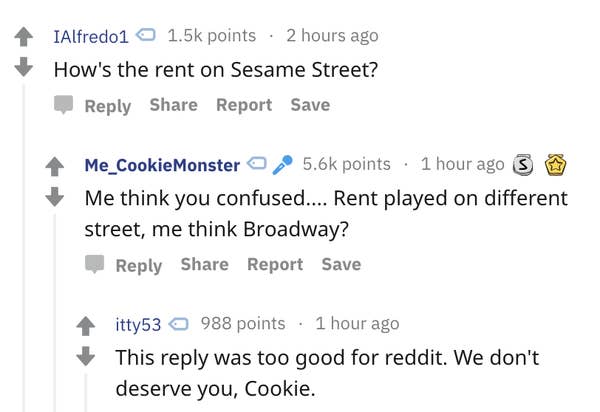Upvote Me_CookieMonster's comment
Viewport: 600px width, 412px height.
(57, 166)
